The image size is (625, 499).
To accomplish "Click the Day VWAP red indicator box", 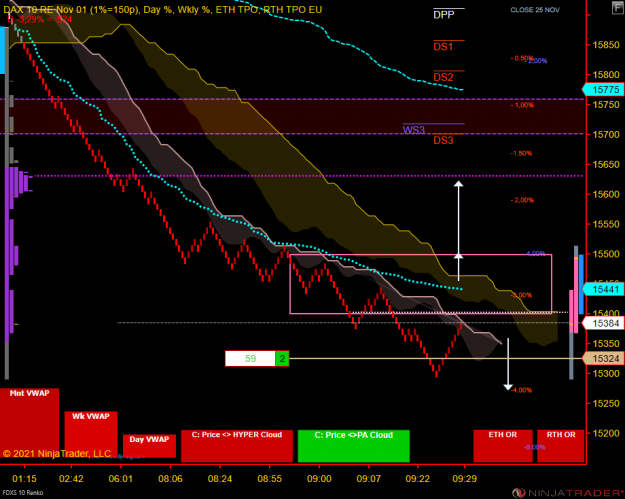I will (149, 446).
